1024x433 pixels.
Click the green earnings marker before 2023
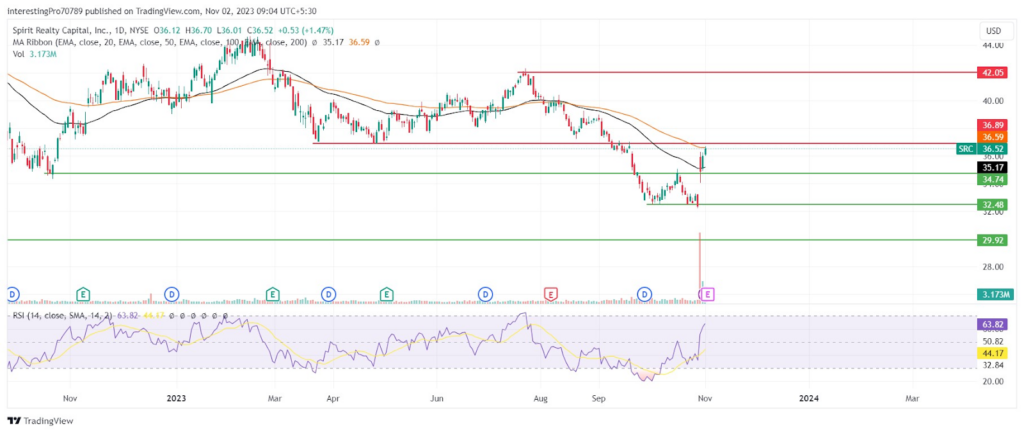pyautogui.click(x=83, y=295)
